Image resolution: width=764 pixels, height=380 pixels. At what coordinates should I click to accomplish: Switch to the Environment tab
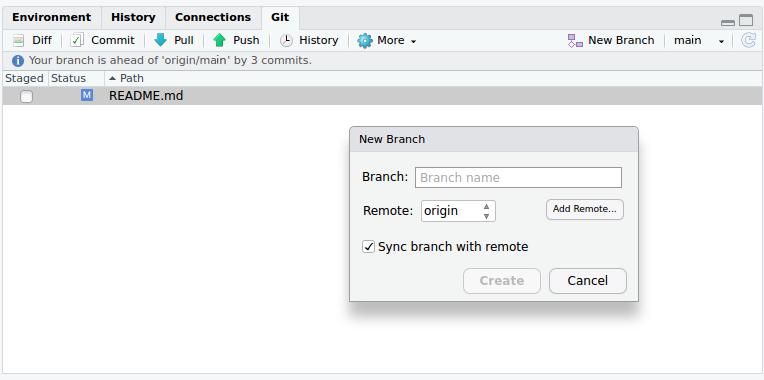click(52, 18)
